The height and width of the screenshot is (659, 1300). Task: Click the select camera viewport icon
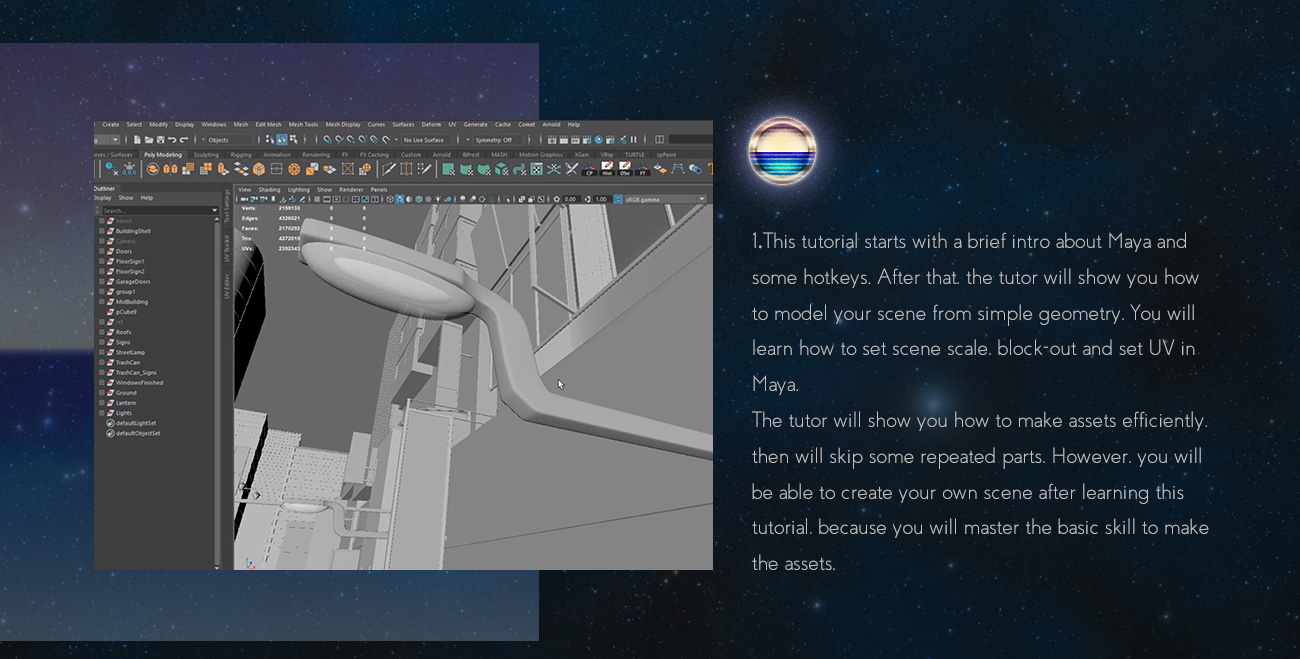tap(245, 199)
